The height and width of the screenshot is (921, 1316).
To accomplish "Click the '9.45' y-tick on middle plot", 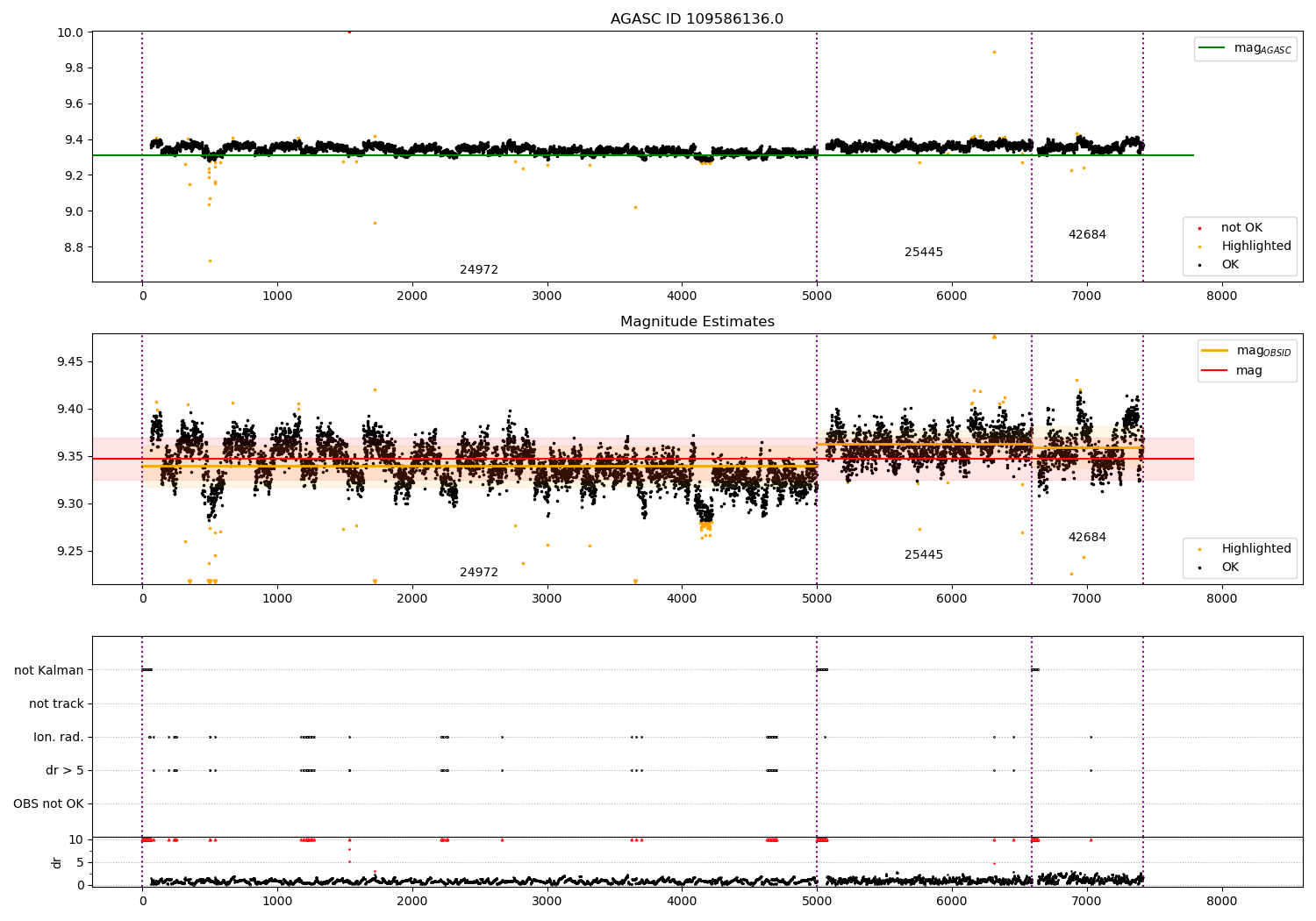I will point(70,362).
